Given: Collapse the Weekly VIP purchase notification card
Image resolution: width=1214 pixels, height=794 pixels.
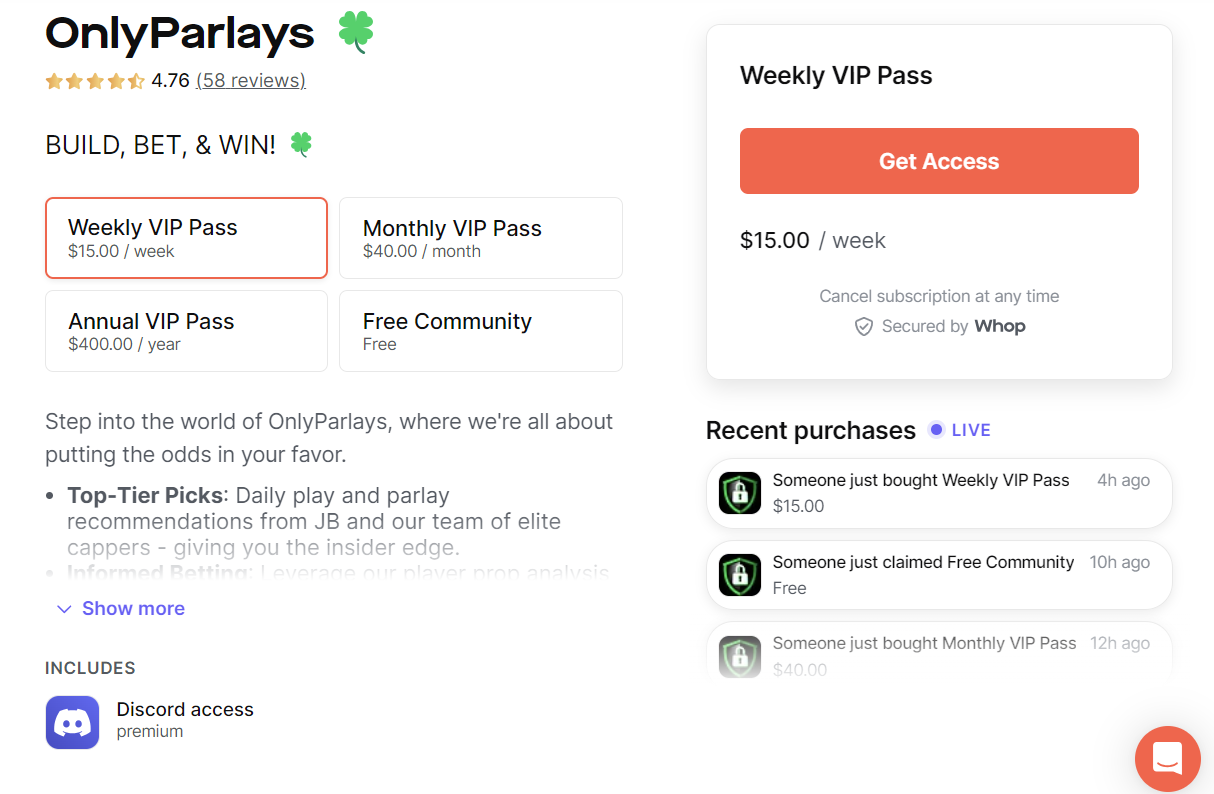Looking at the screenshot, I should pos(938,493).
